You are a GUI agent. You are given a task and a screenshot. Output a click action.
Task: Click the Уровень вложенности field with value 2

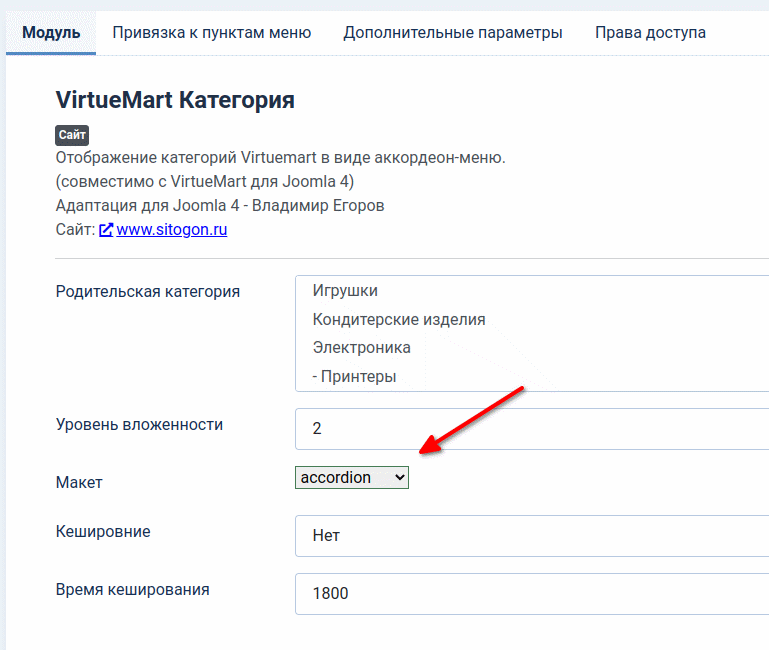532,429
